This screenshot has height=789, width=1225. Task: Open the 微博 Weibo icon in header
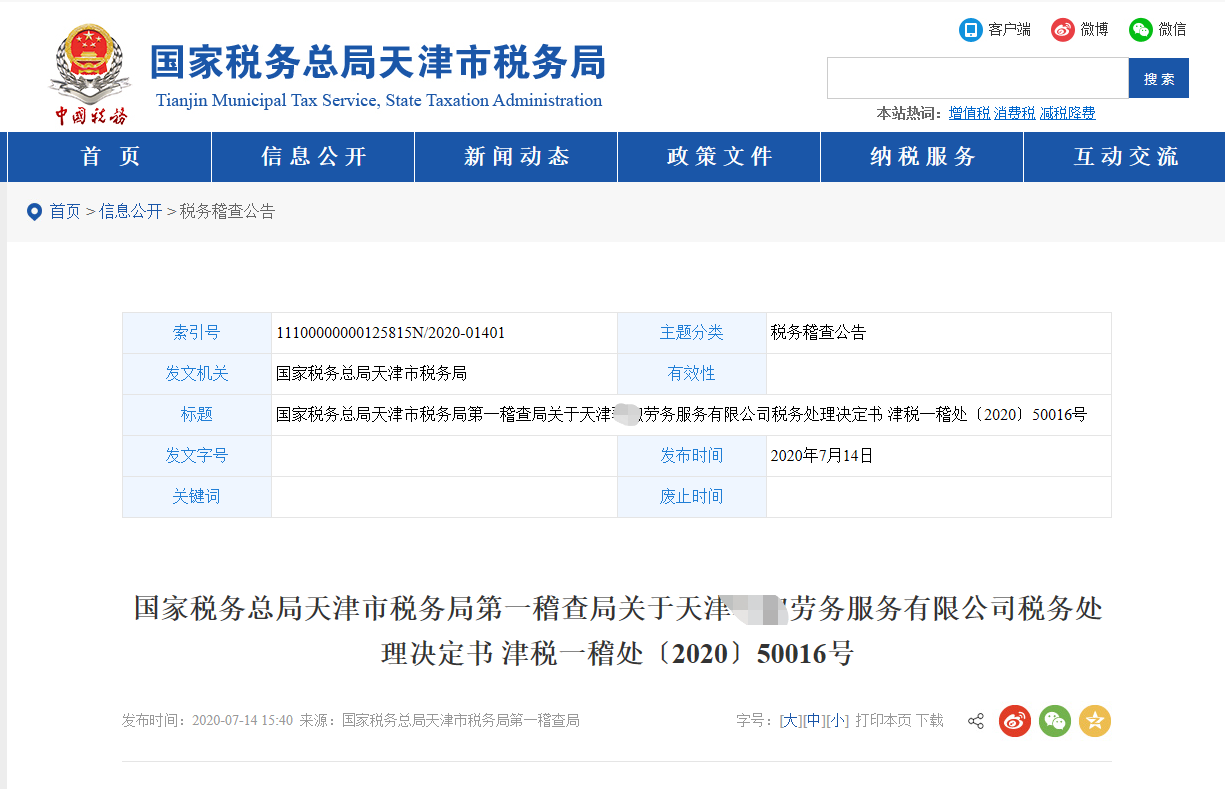[1063, 30]
